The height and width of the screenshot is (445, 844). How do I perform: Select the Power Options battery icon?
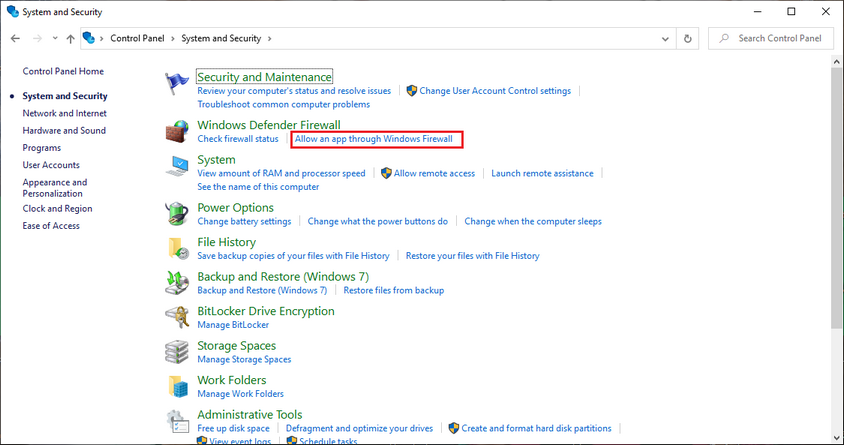coord(178,214)
